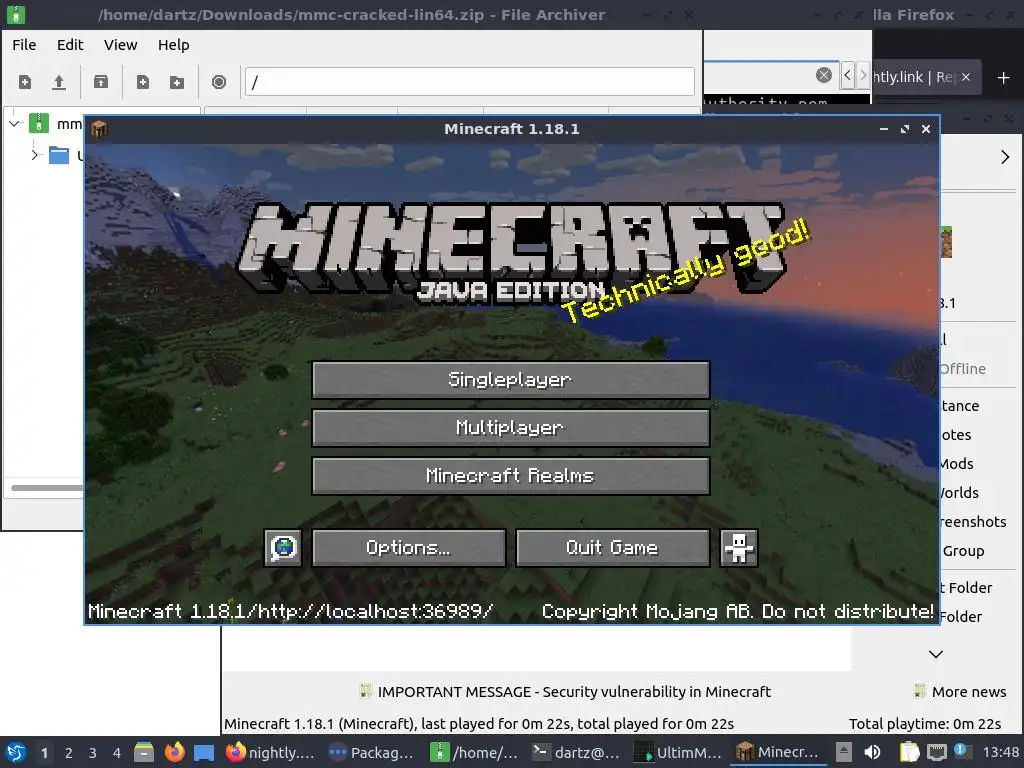Viewport: 1024px width, 768px height.
Task: Click the blue show-desktop icon in taskbar
Action: [x=204, y=752]
